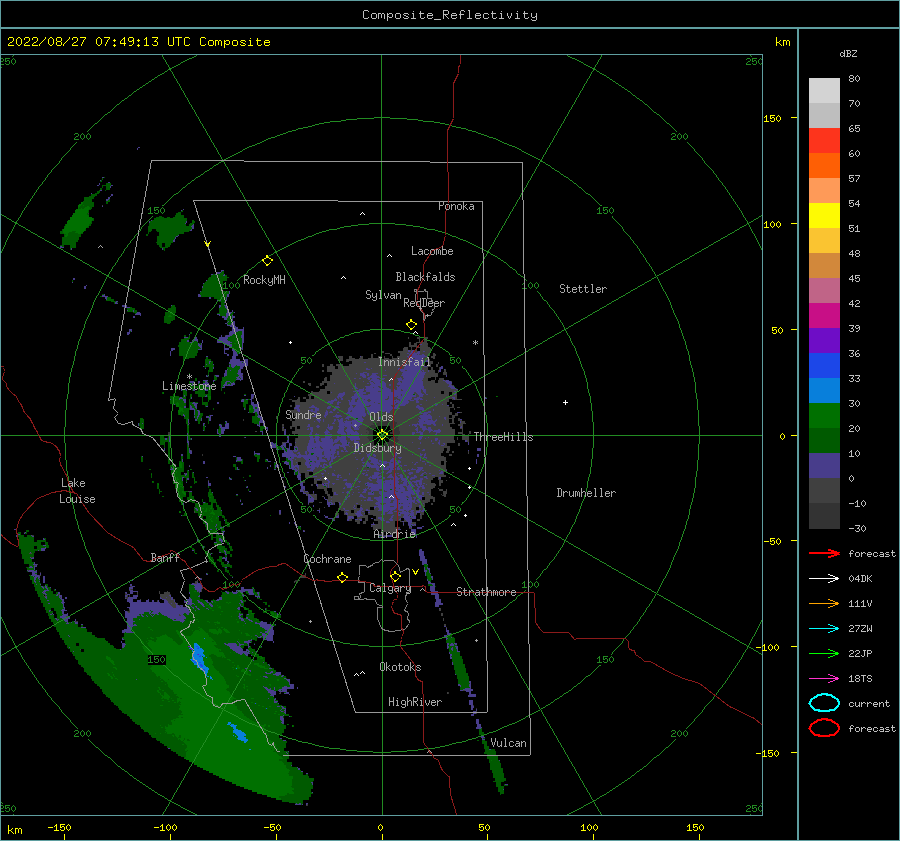This screenshot has width=900, height=841.
Task: Click the RockyMH label
Action: click(x=264, y=280)
